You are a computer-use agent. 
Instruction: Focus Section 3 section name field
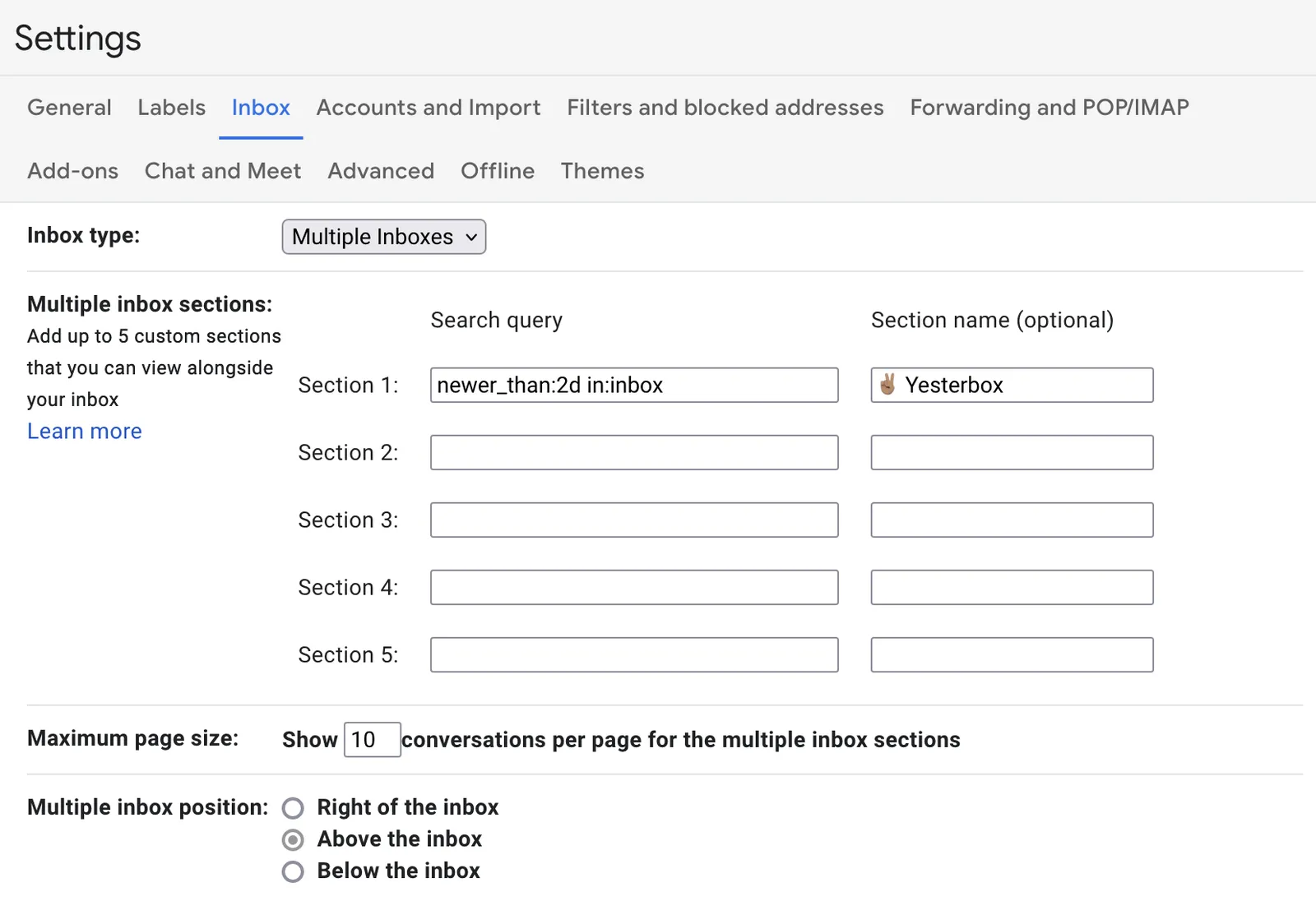[x=1012, y=520]
